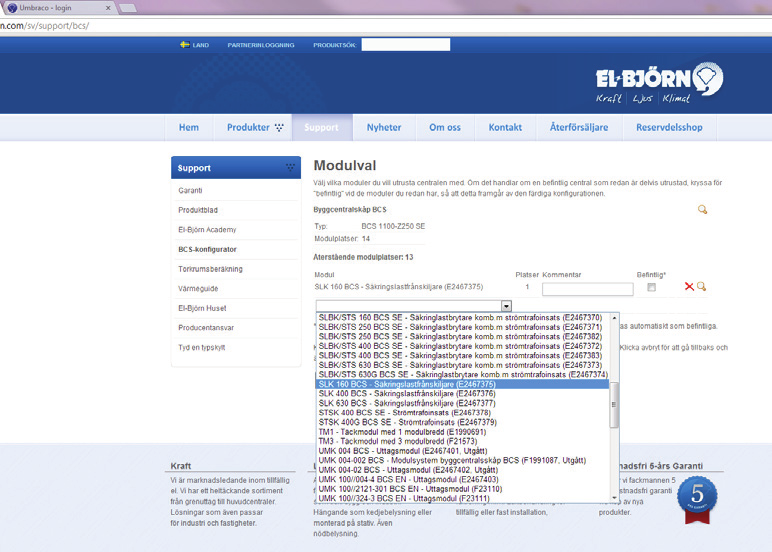Open El-Björn Academy in the sidebar
772x552 pixels.
click(207, 230)
